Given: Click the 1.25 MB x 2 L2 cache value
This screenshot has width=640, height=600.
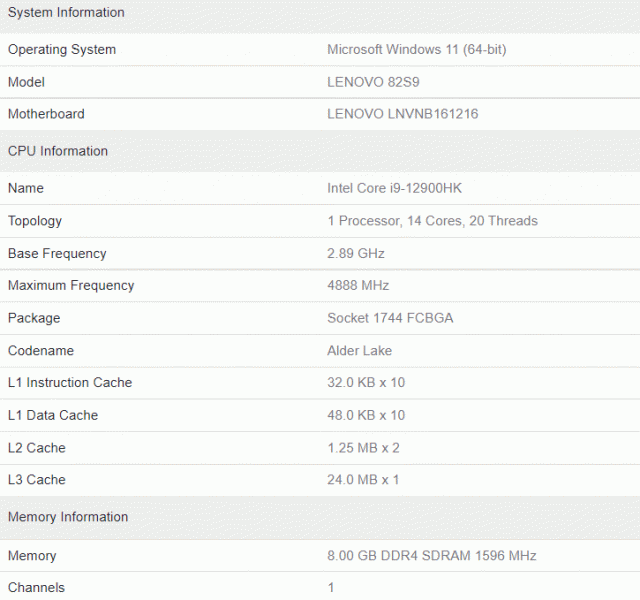Looking at the screenshot, I should tap(363, 448).
